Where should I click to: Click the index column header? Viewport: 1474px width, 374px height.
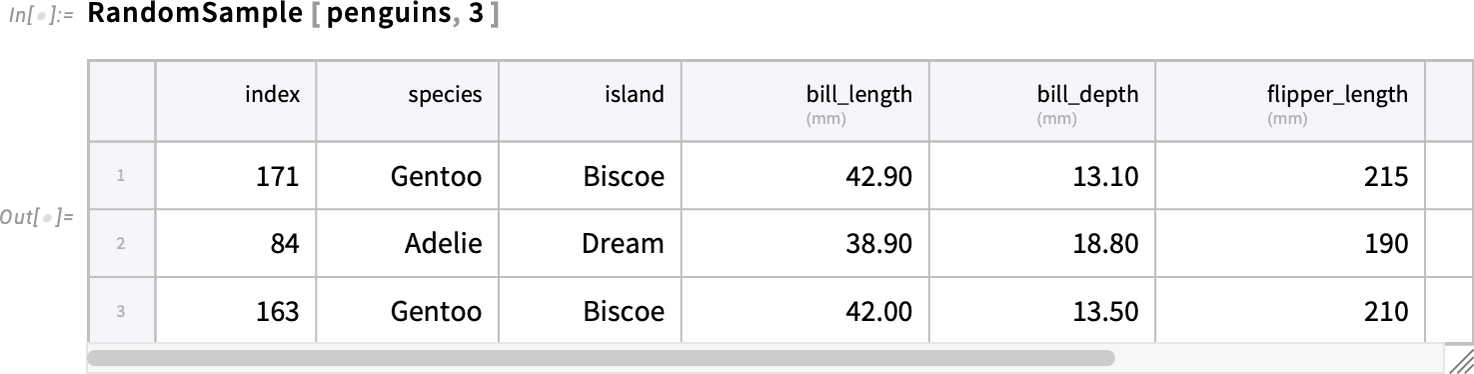click(236, 101)
